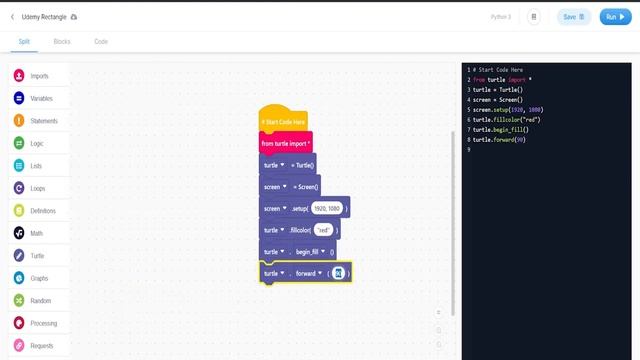Switch to the Split view tab
Image resolution: width=640 pixels, height=360 pixels.
(24, 42)
